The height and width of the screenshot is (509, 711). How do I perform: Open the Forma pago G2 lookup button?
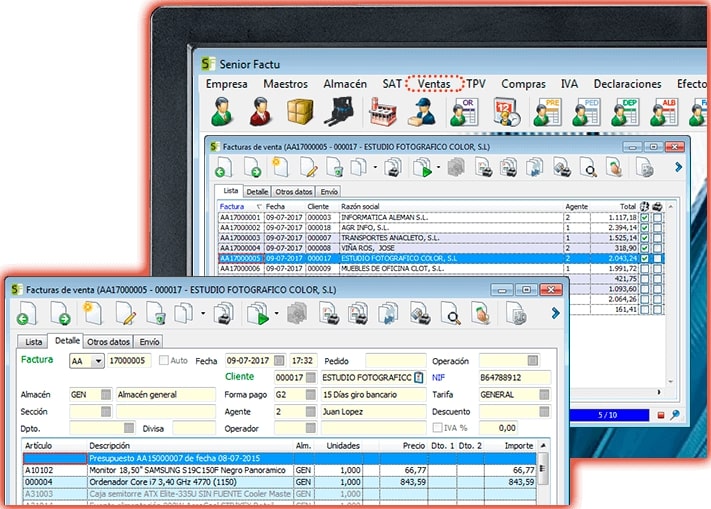(311, 394)
